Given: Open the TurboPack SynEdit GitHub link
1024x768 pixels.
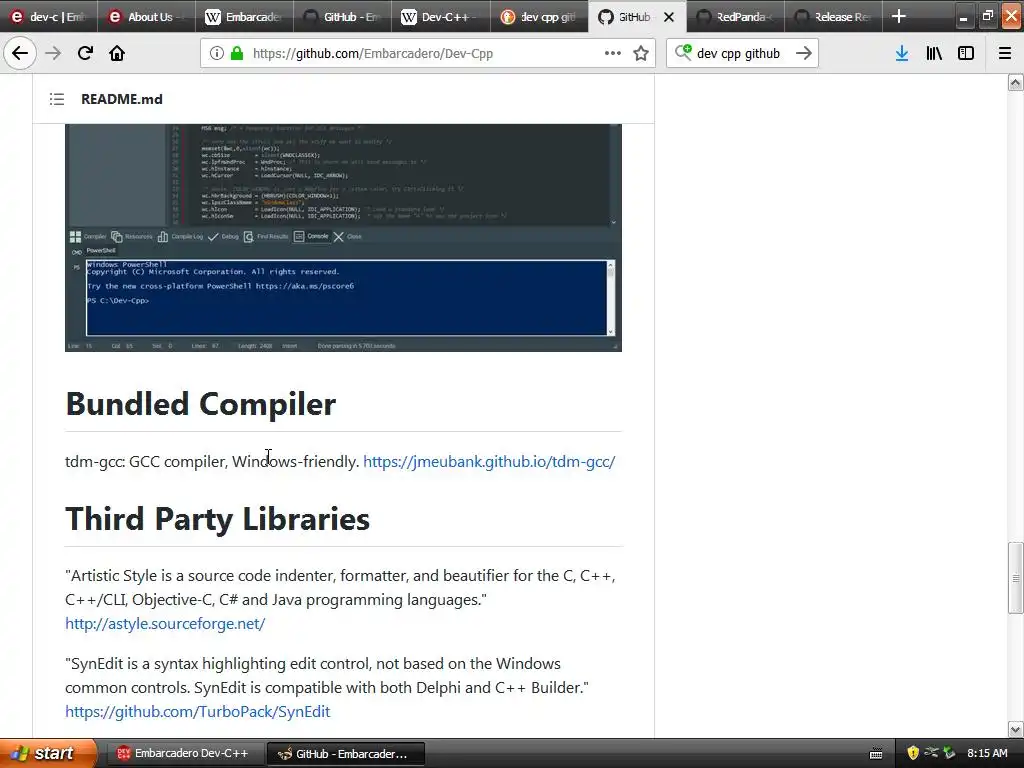Looking at the screenshot, I should coord(197,711).
